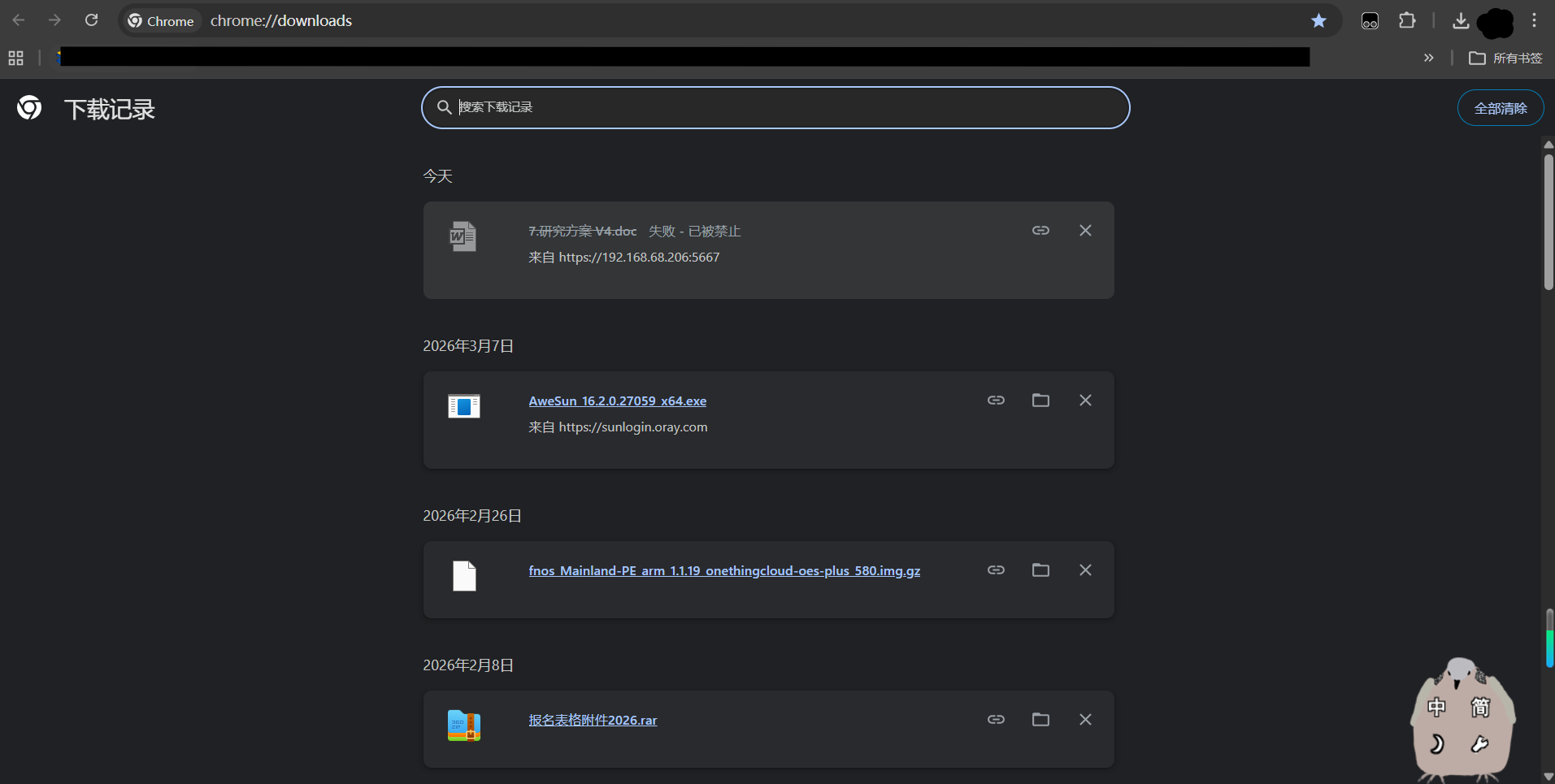
Task: Copy link of the failed doc download
Action: tap(1040, 231)
